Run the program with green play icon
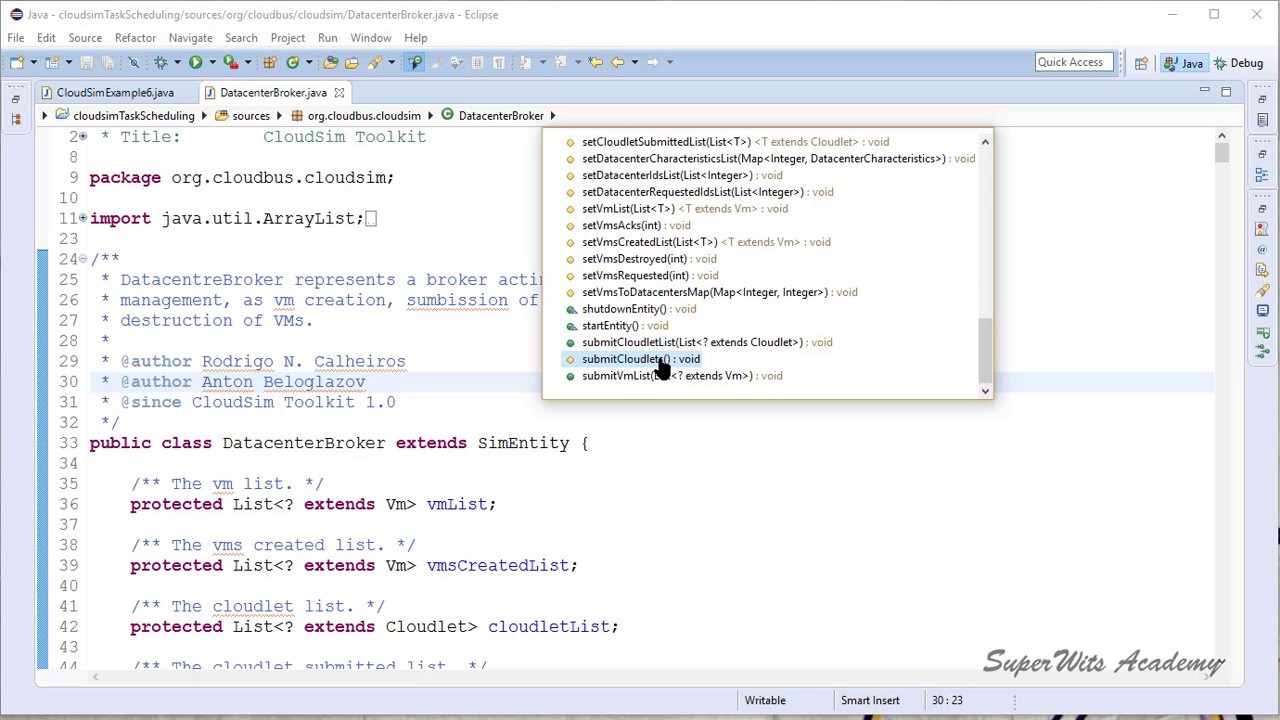This screenshot has width=1280, height=720. 196,62
